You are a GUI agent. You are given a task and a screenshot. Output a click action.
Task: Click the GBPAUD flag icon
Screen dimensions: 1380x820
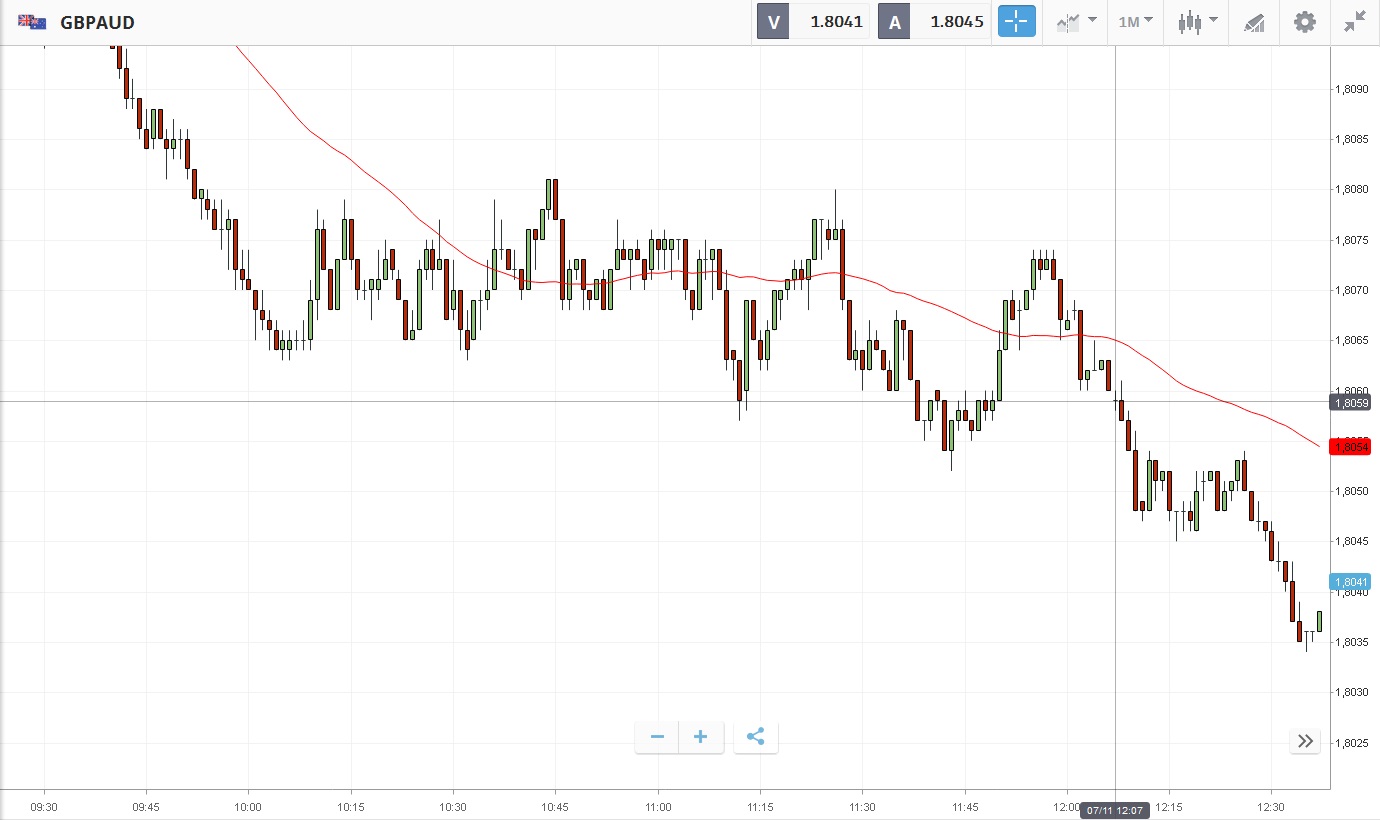coord(32,22)
